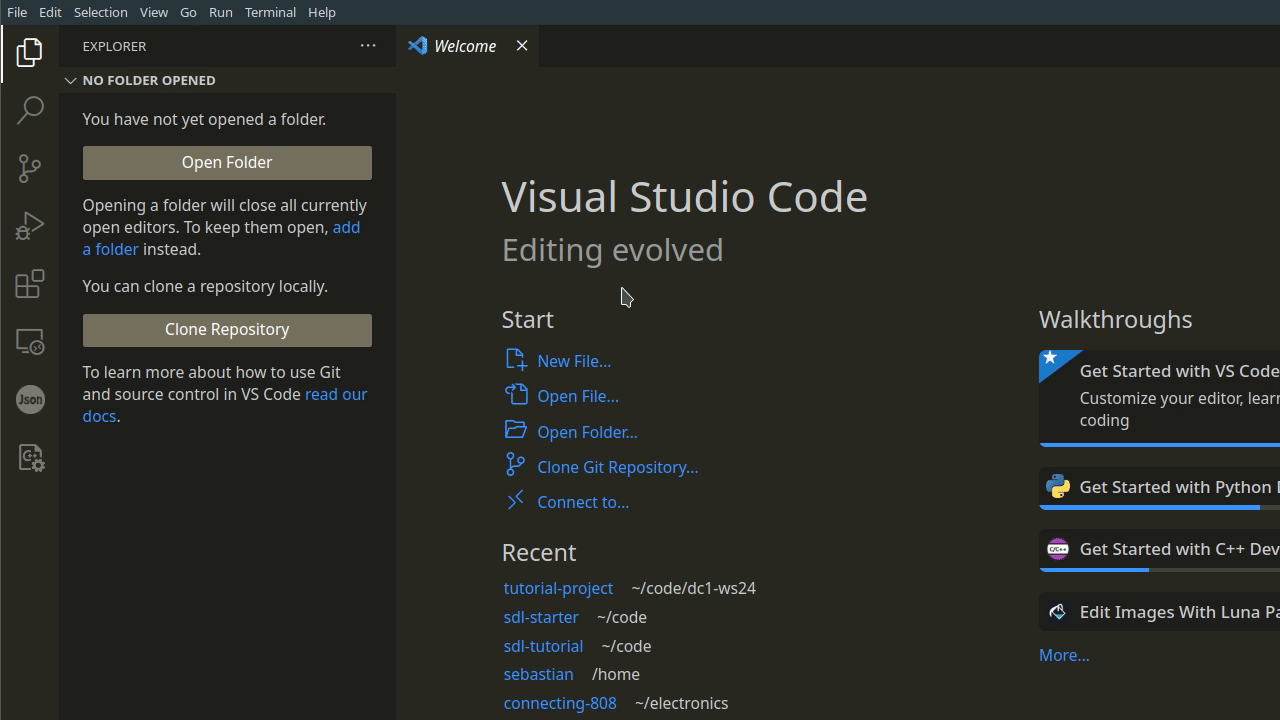
Task: Collapse the No Folder Opened section
Action: click(x=71, y=80)
